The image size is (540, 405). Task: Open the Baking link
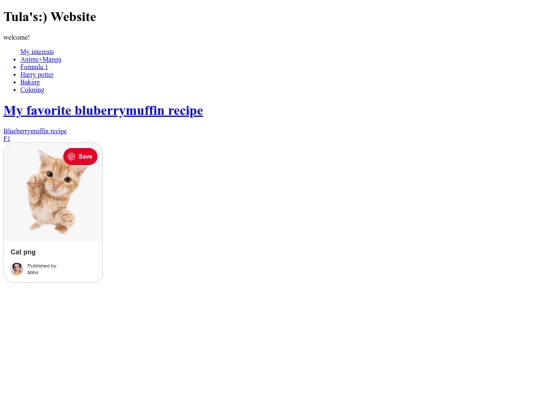point(30,82)
